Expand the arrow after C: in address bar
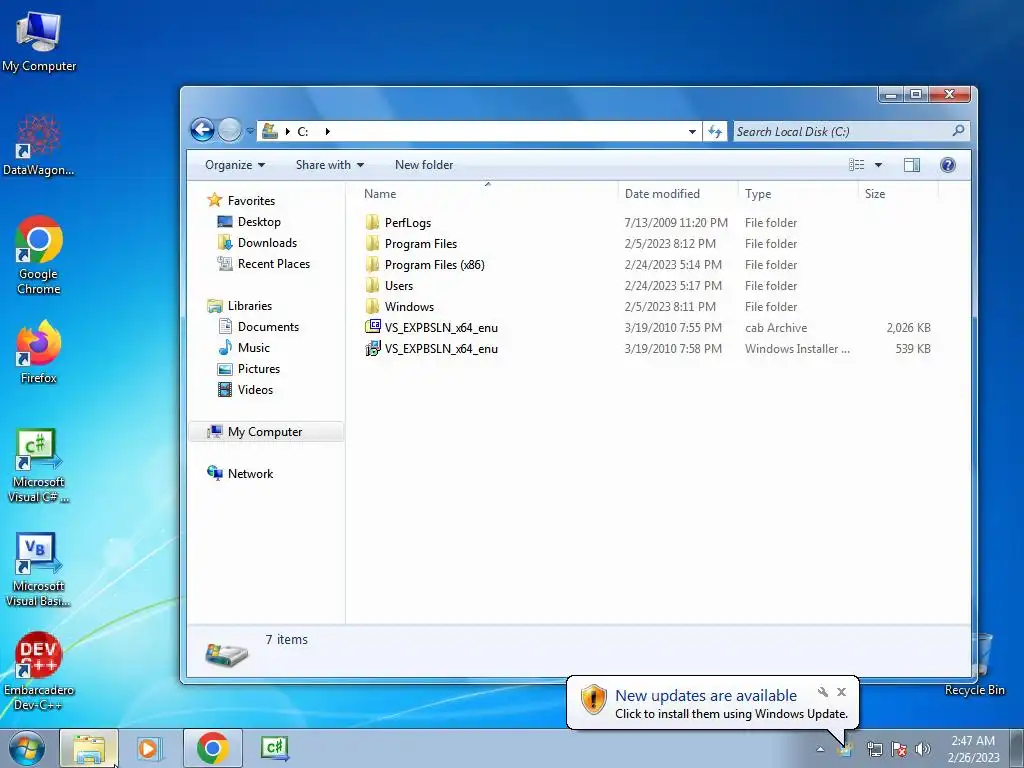This screenshot has width=1024, height=768. pos(327,131)
